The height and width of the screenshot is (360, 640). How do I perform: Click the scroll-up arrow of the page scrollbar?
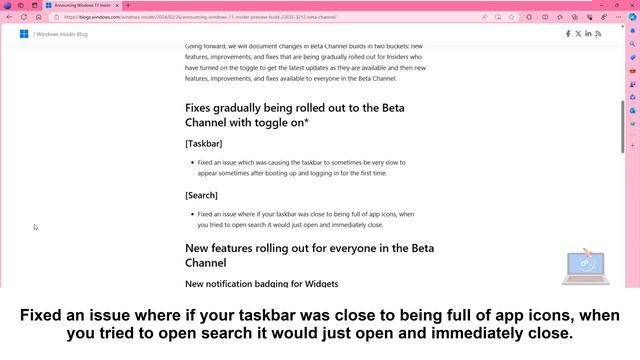622,27
